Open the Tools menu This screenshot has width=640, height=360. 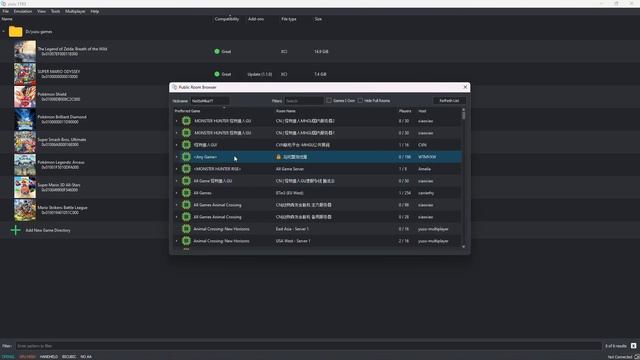tap(55, 11)
